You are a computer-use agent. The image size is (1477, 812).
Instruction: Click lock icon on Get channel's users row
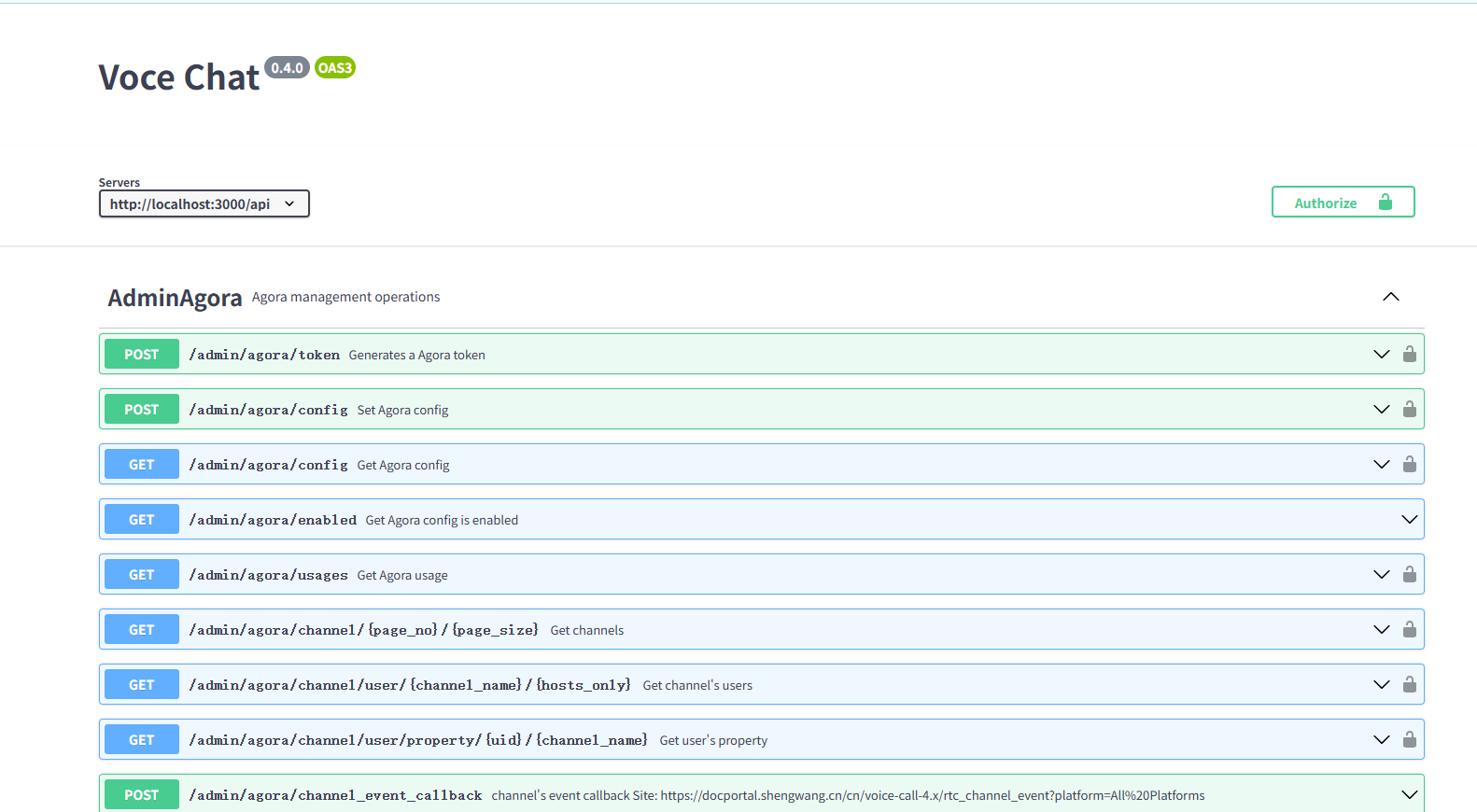(x=1410, y=684)
